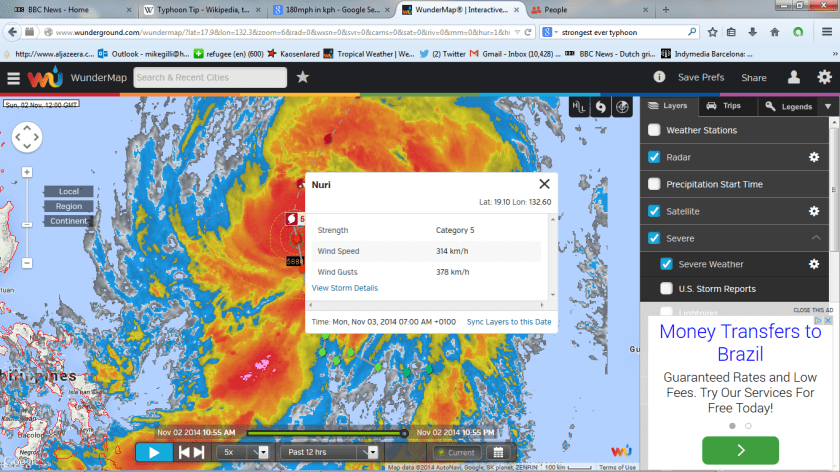Screen dimensions: 840x472
Task: Enable the Weather Stations layer checkbox
Action: click(654, 130)
